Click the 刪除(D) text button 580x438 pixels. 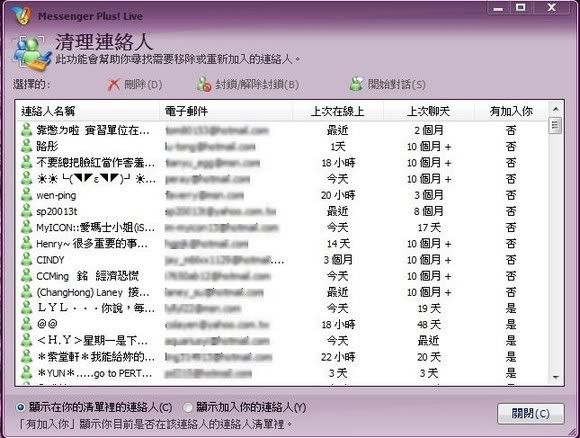(143, 85)
